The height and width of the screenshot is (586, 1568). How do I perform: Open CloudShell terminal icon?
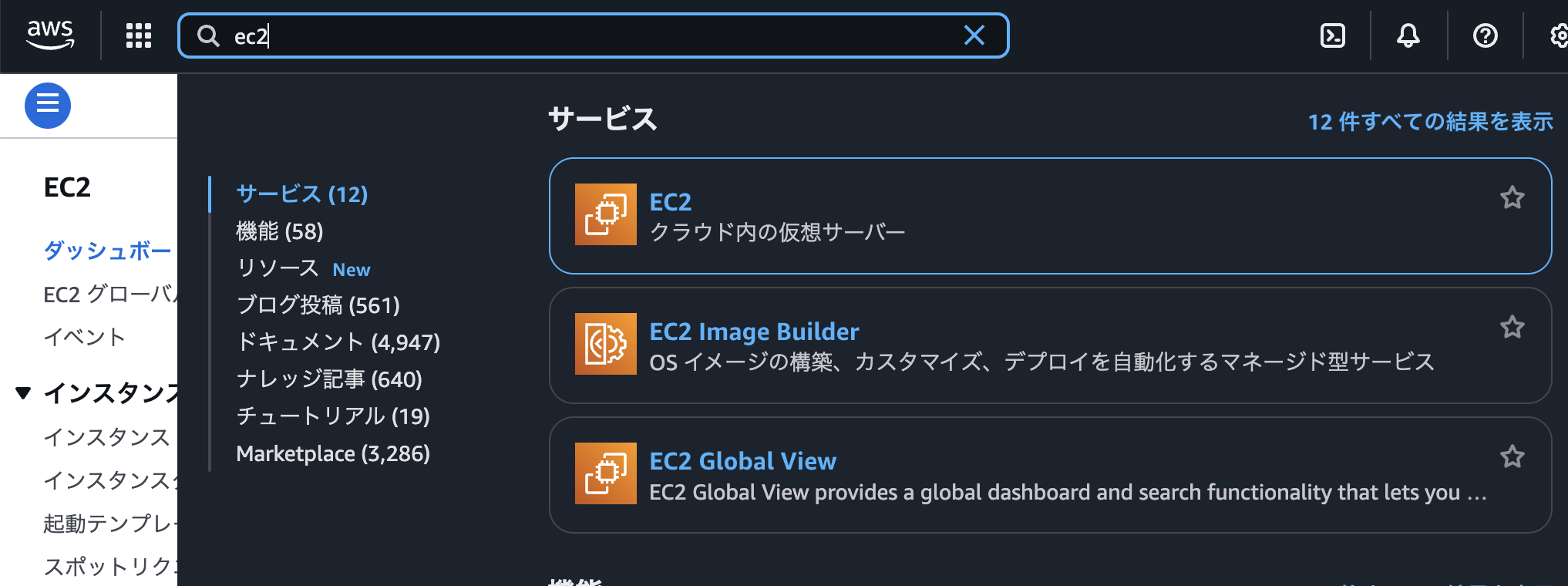pos(1333,35)
